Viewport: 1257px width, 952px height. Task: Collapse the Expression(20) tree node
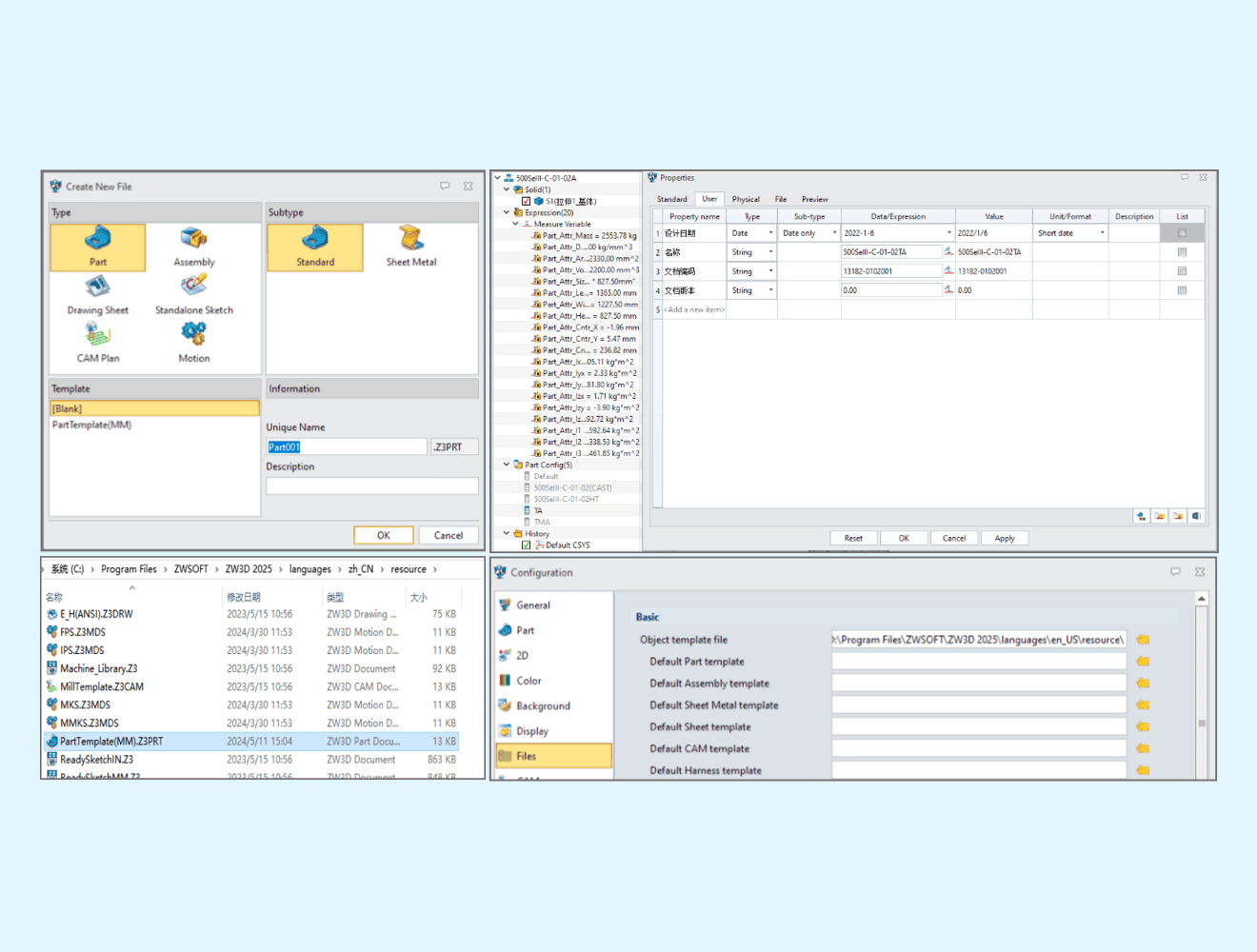click(x=507, y=212)
